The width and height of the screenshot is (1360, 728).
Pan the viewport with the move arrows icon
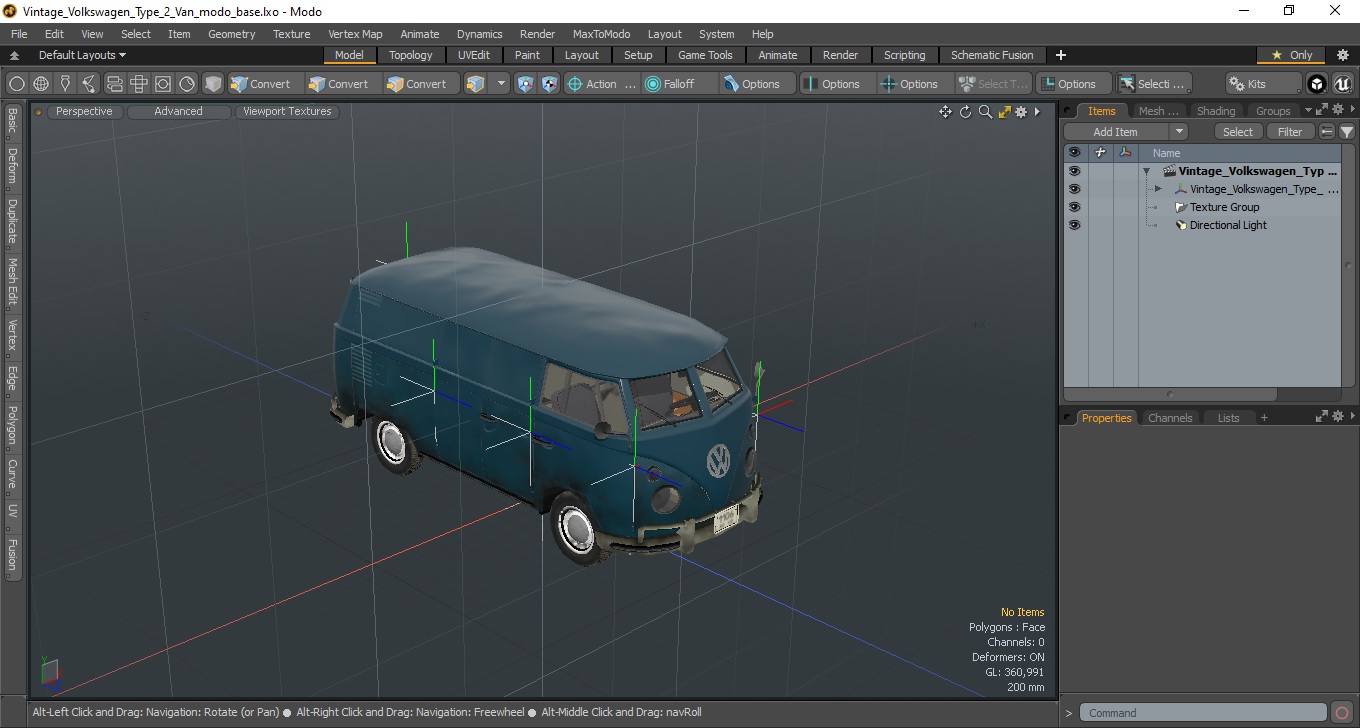(x=945, y=112)
